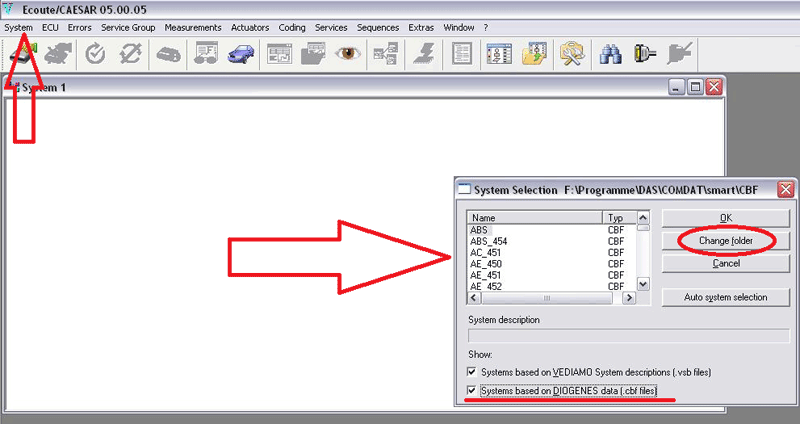This screenshot has height=424, width=800.
Task: Click the list scroll down arrow
Action: (643, 285)
